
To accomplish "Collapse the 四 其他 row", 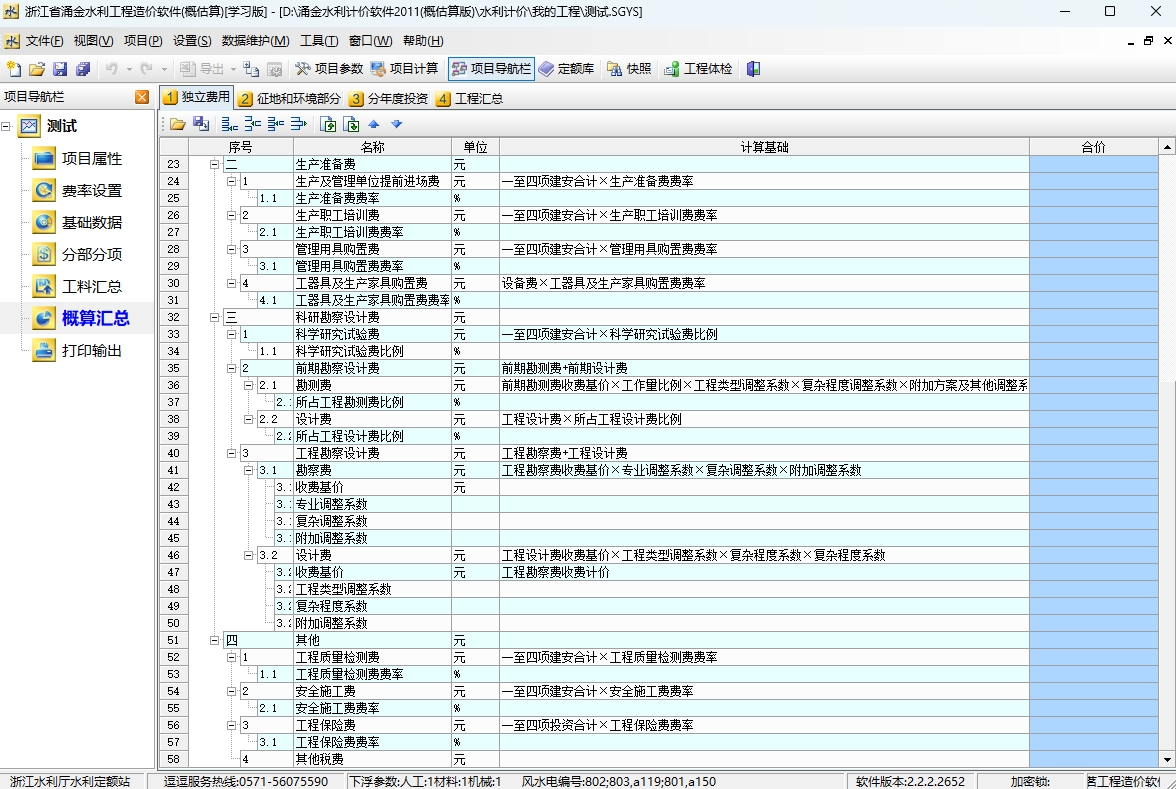I will pyautogui.click(x=214, y=640).
